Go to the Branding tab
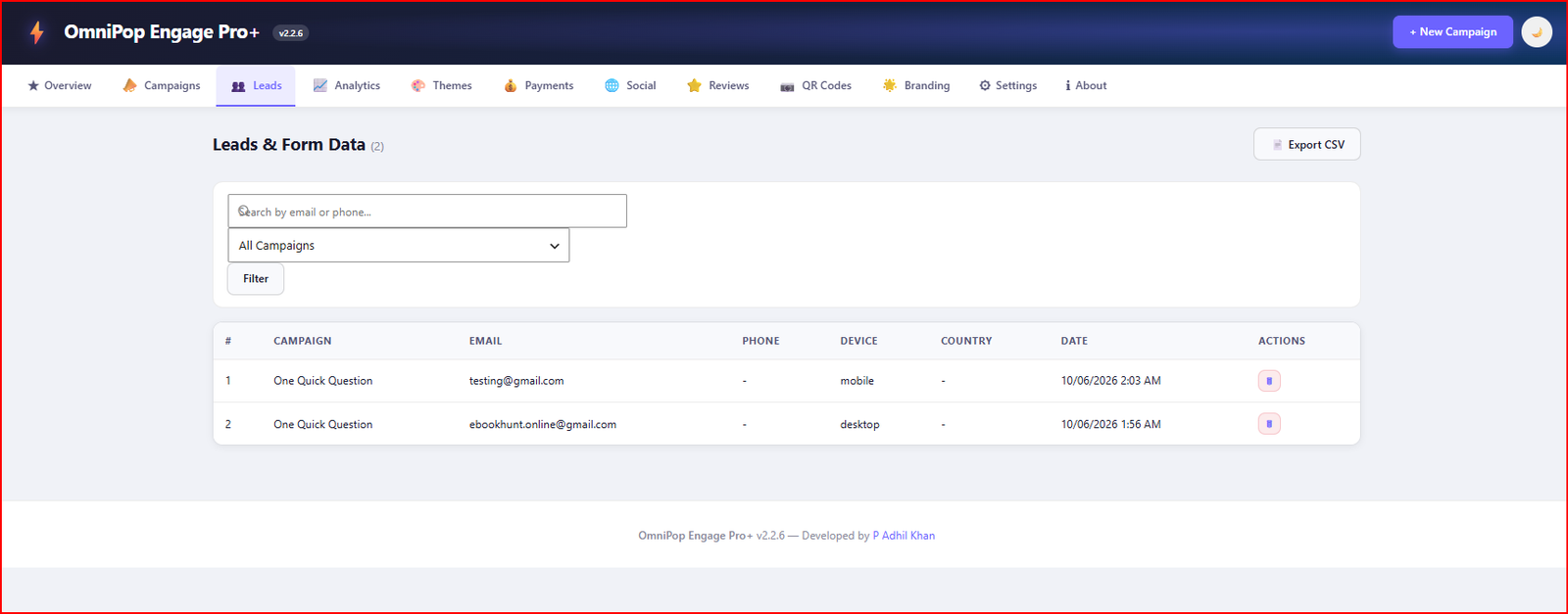 tap(915, 86)
